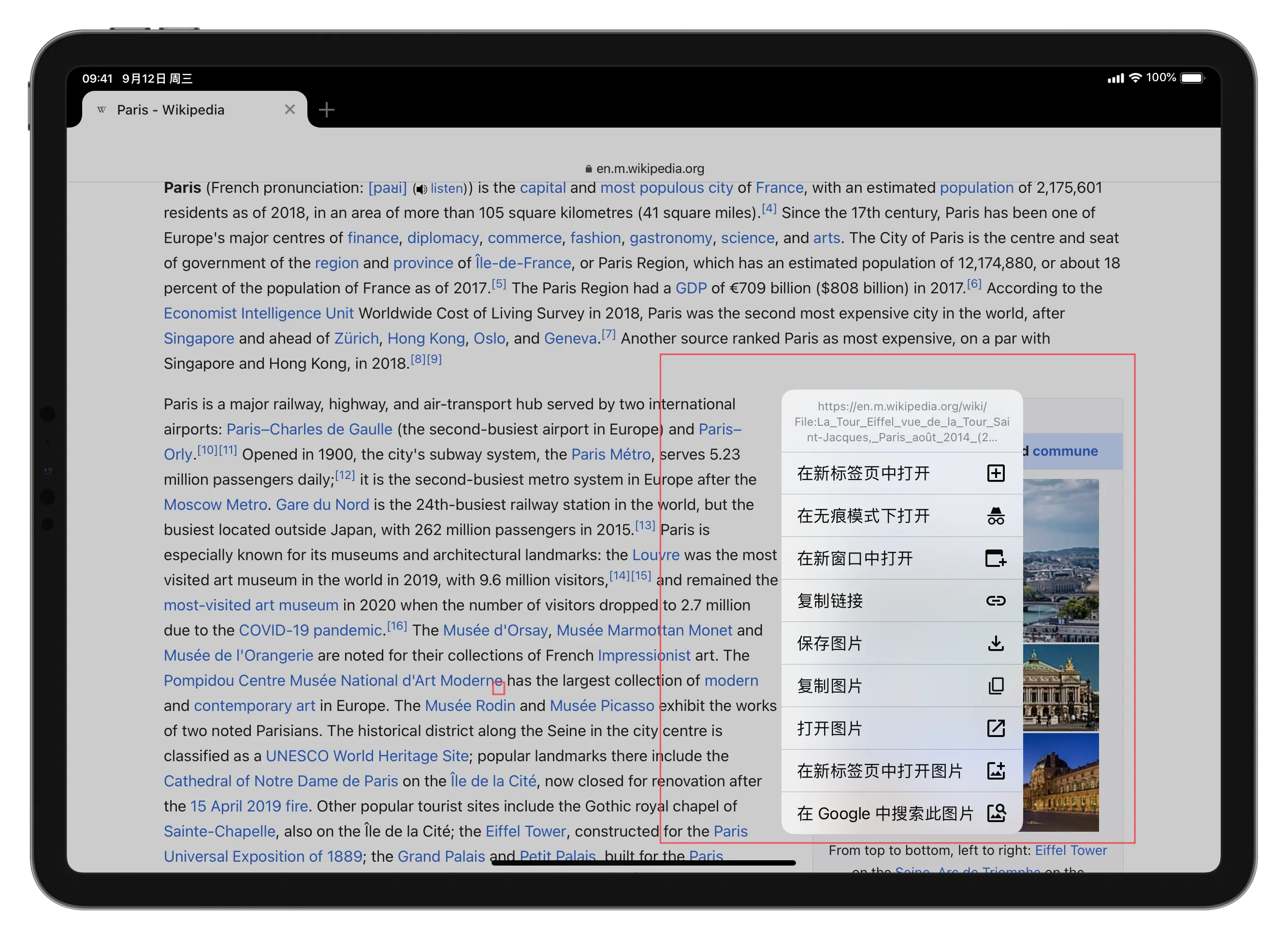Follow the 'Musée d'Orsay' link

(495, 631)
